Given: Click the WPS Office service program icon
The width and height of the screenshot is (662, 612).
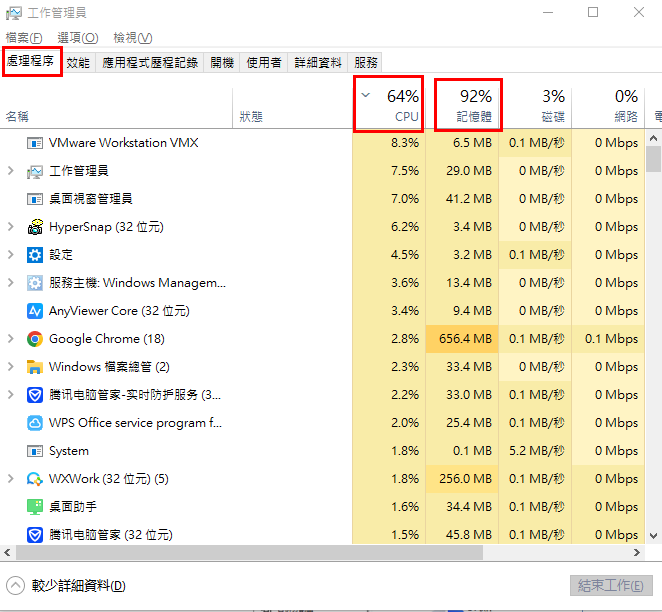Looking at the screenshot, I should (35, 423).
